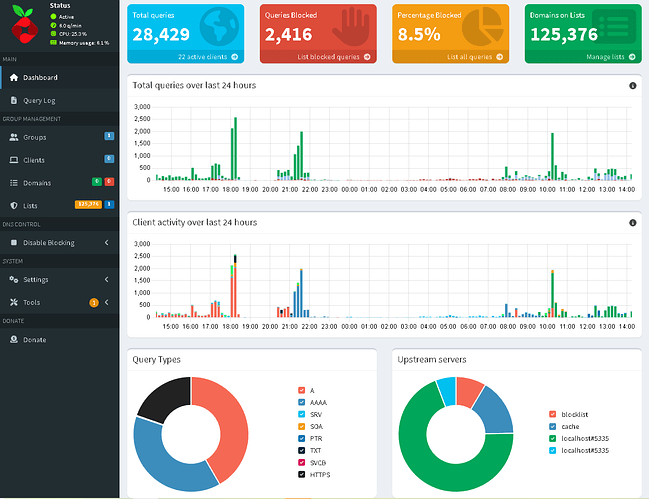Viewport: 649px width, 499px height.
Task: Toggle the A query type checkbox
Action: (x=301, y=390)
